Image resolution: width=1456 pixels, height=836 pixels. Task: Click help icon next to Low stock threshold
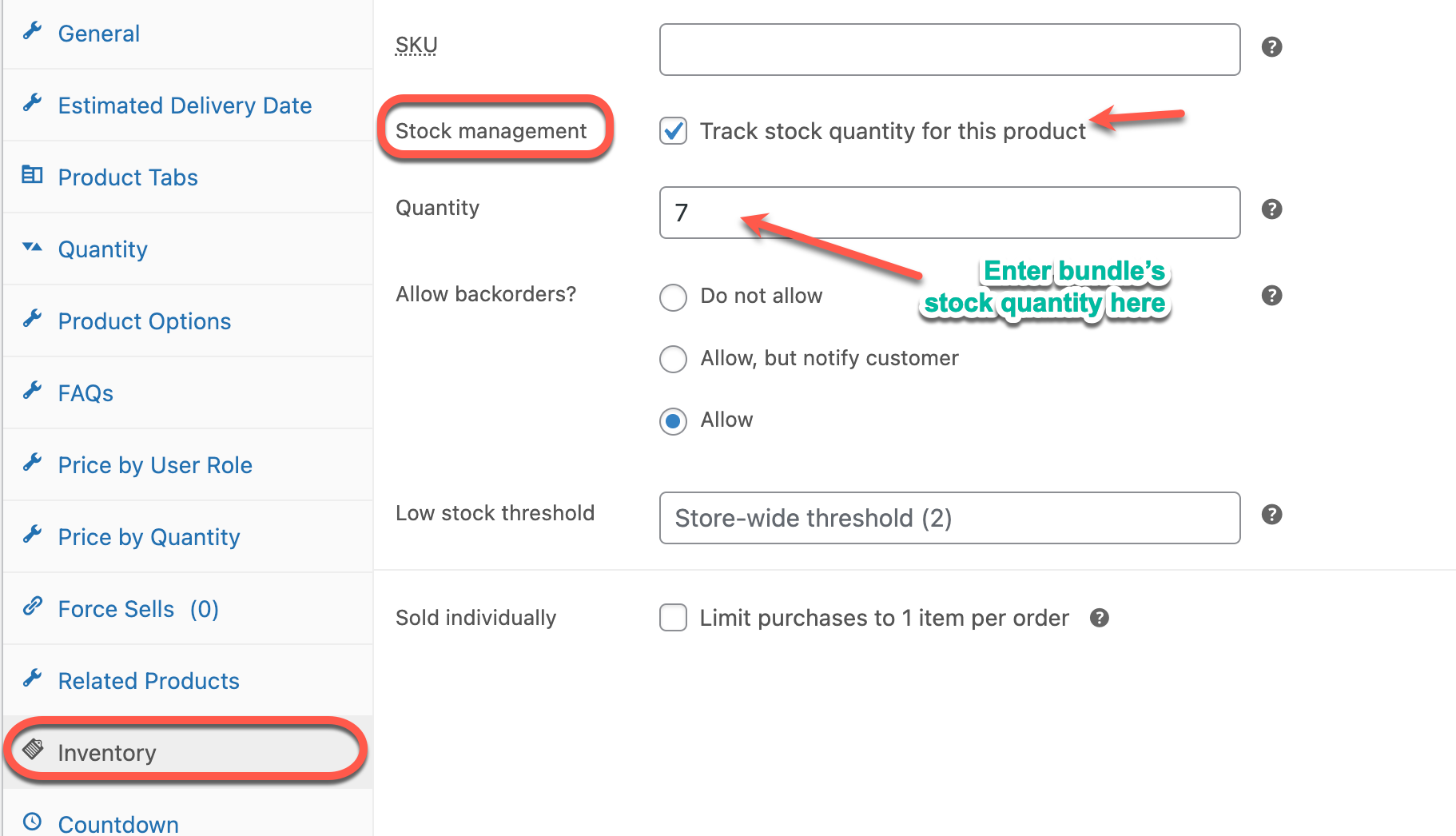click(x=1271, y=515)
